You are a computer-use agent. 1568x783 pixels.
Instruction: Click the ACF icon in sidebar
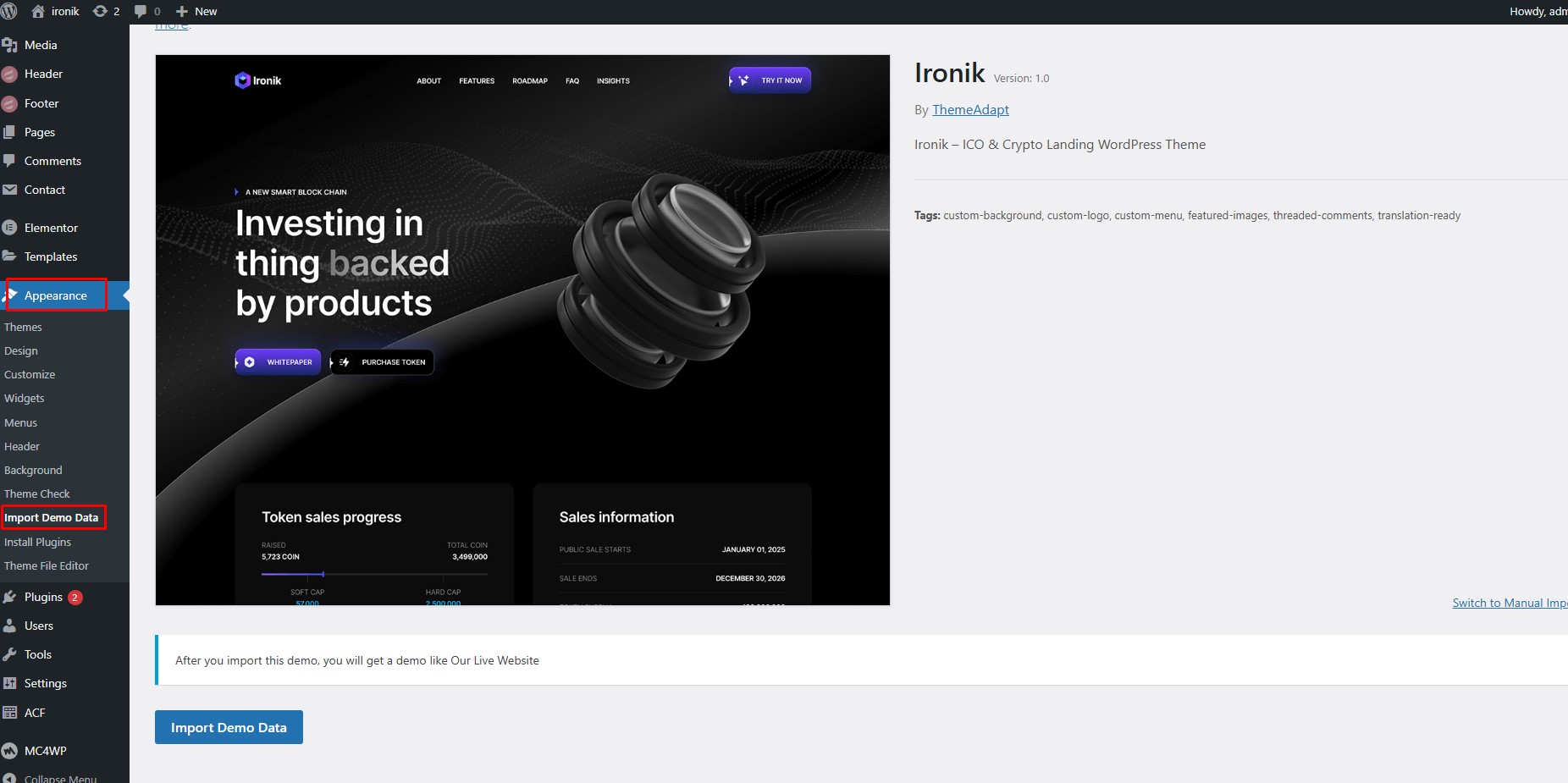[x=10, y=713]
